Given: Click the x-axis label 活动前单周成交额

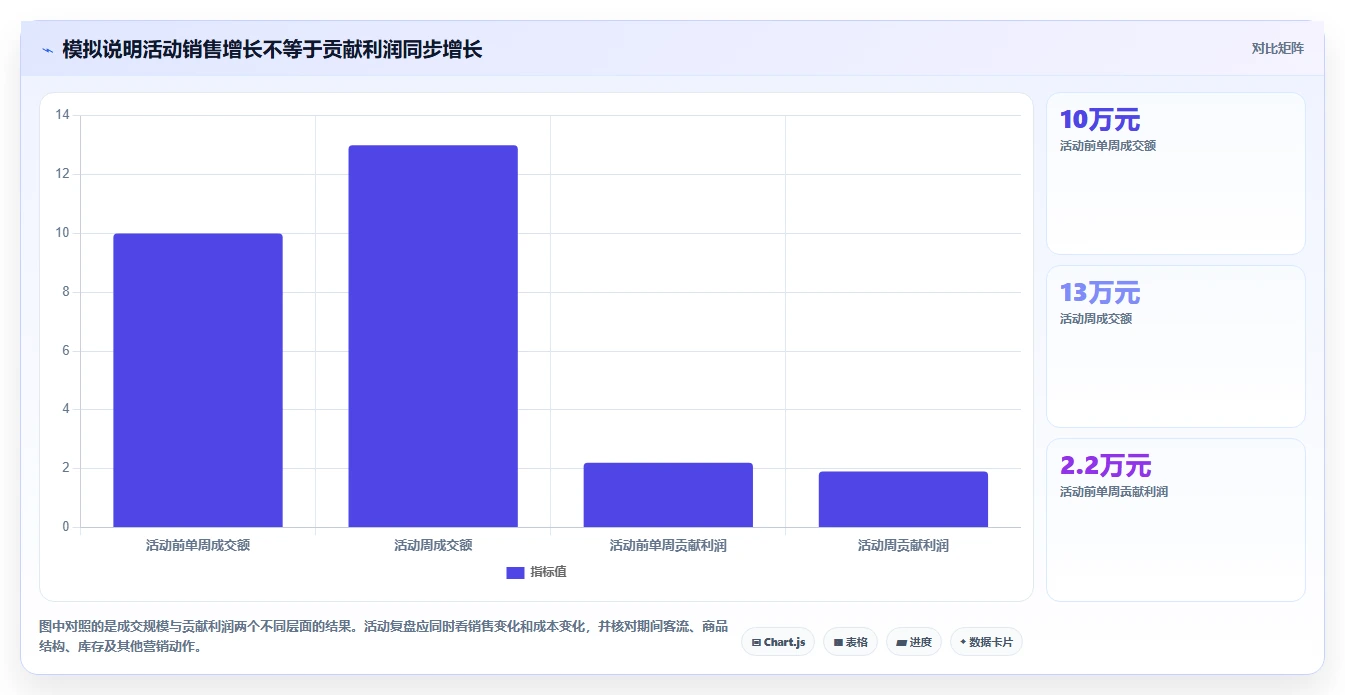Looking at the screenshot, I should click(x=198, y=545).
